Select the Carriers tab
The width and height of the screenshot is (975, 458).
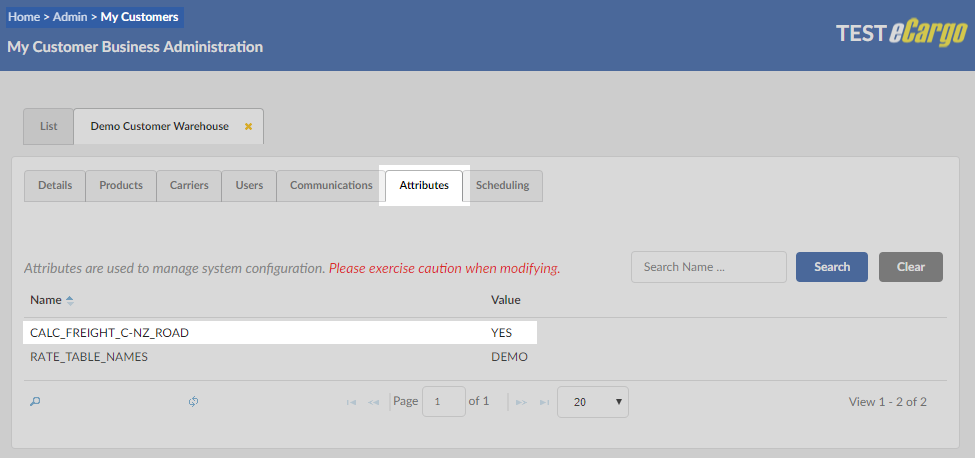click(x=189, y=186)
